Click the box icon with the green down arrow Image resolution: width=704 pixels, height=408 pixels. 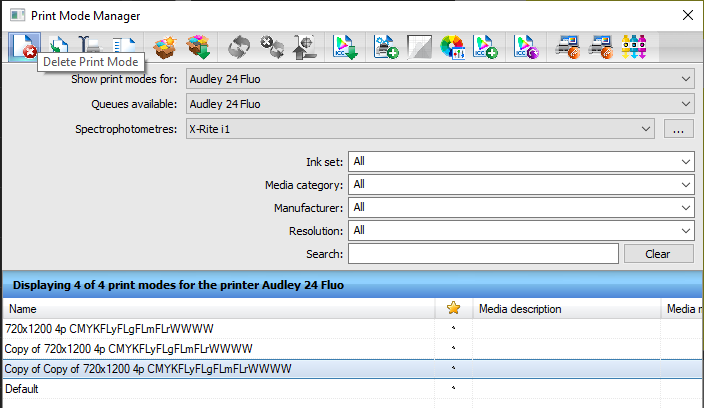point(198,47)
